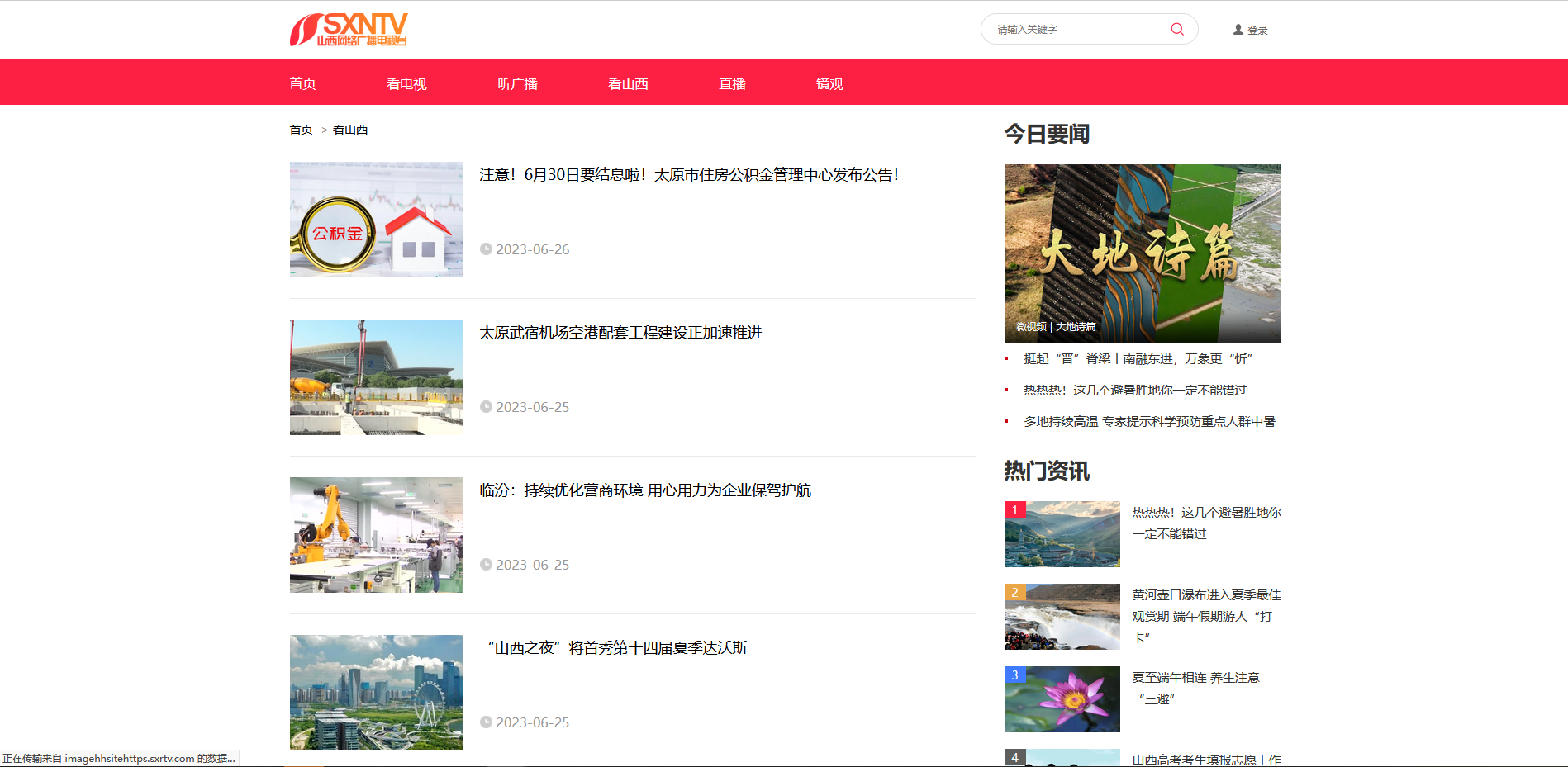Select 直播 in the navigation bar
The image size is (1568, 767).
click(732, 83)
